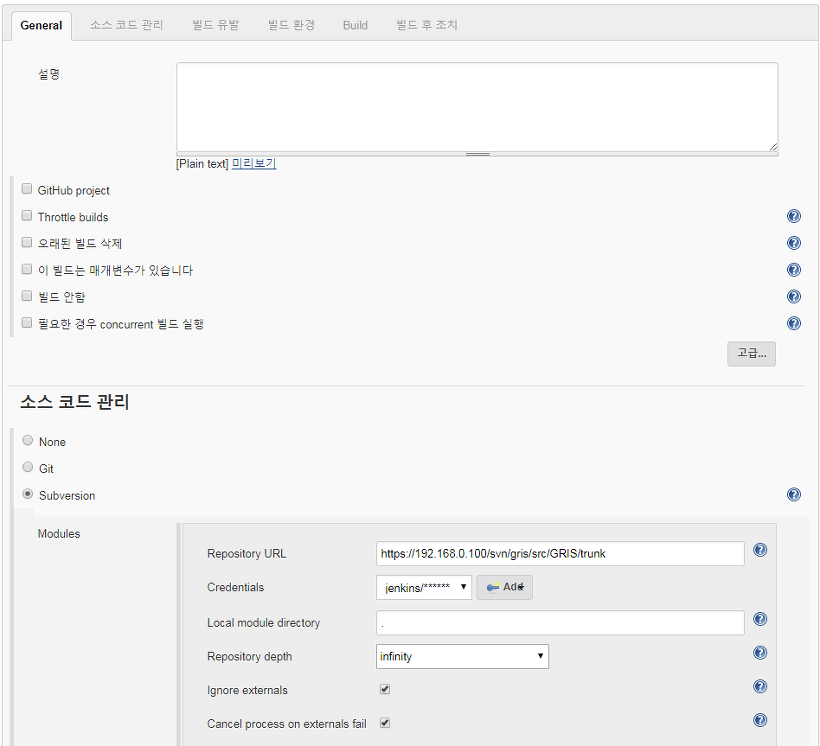The width and height of the screenshot is (820, 746).
Task: Click the Local module directory field
Action: tap(560, 623)
